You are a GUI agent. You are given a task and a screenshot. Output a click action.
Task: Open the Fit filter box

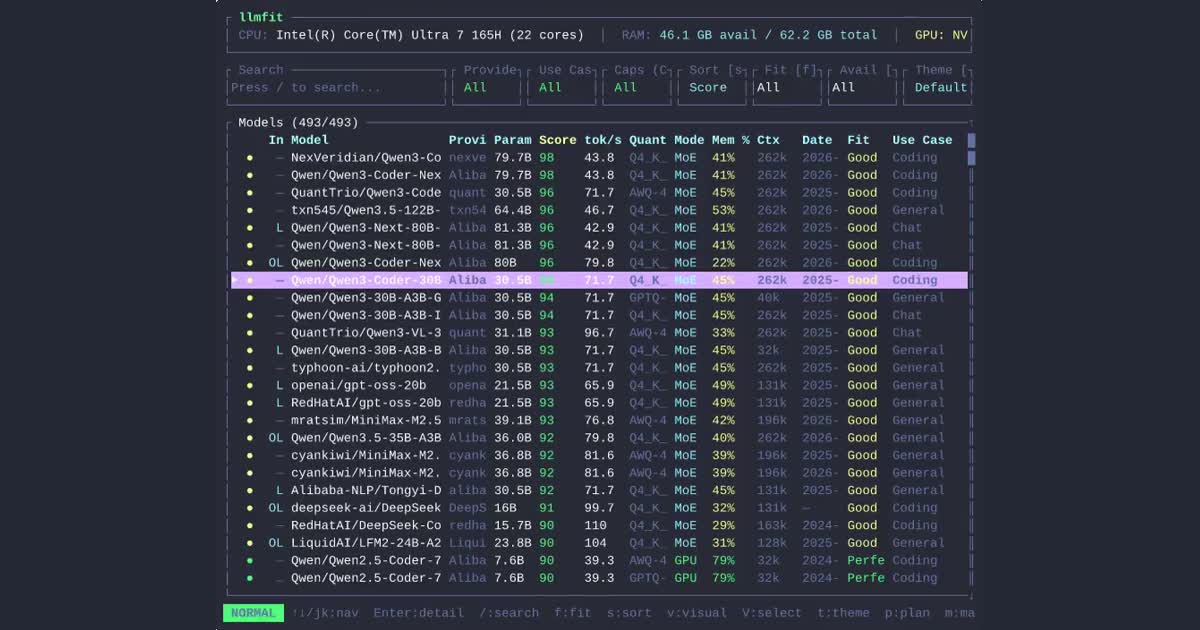tap(787, 87)
